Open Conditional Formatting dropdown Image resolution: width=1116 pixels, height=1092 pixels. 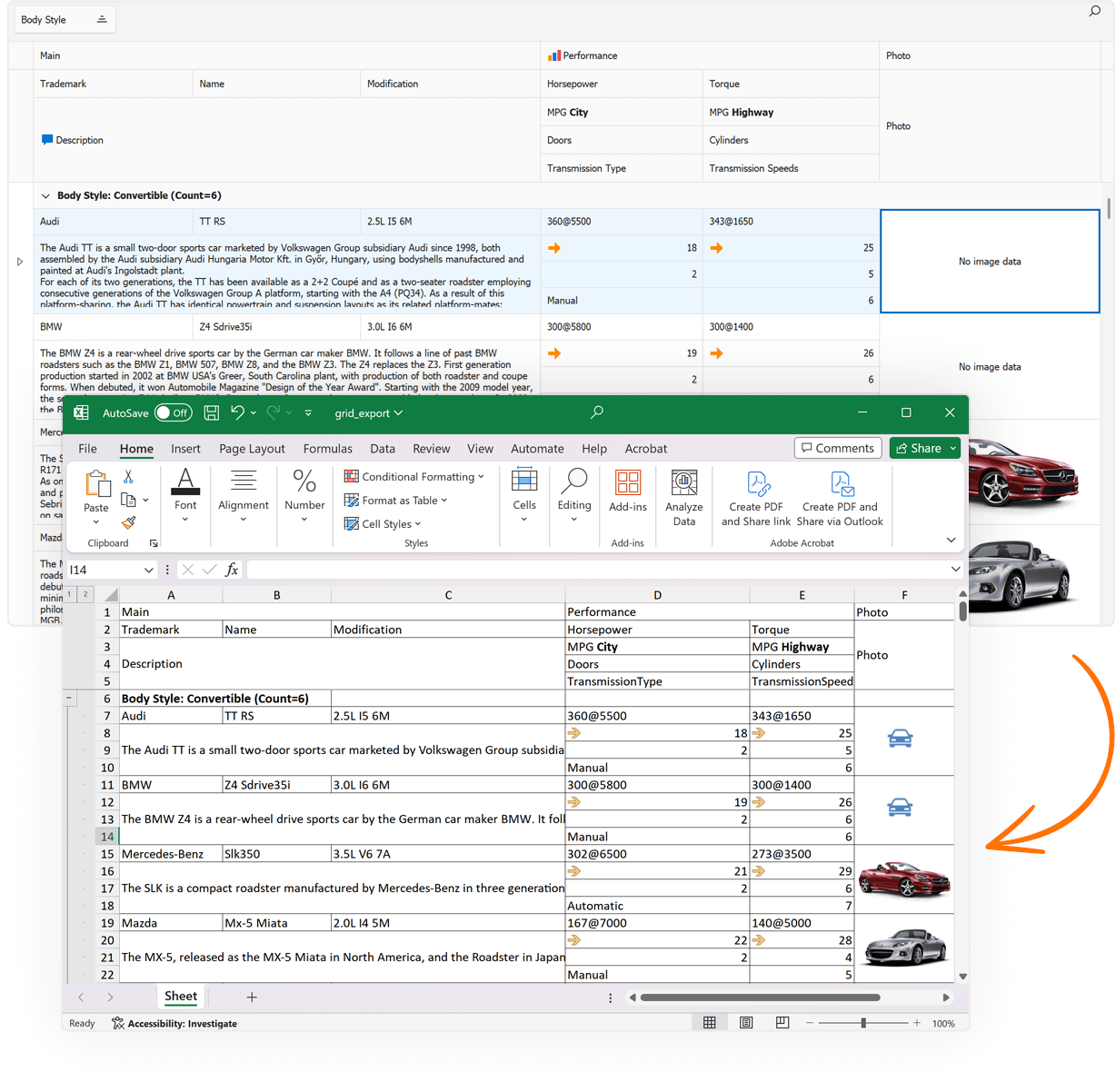point(414,477)
